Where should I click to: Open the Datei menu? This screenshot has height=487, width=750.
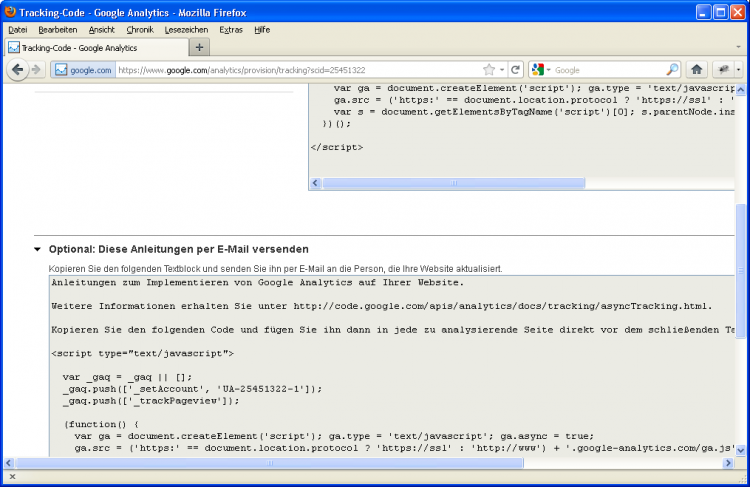click(x=18, y=30)
